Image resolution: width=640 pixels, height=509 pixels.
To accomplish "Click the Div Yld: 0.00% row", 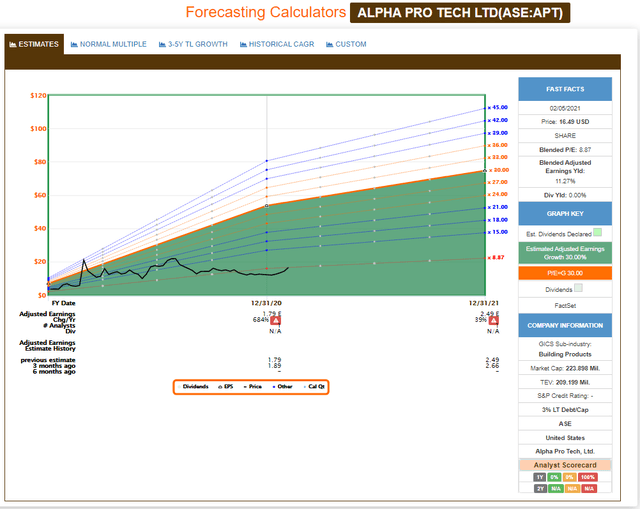I will coord(565,195).
